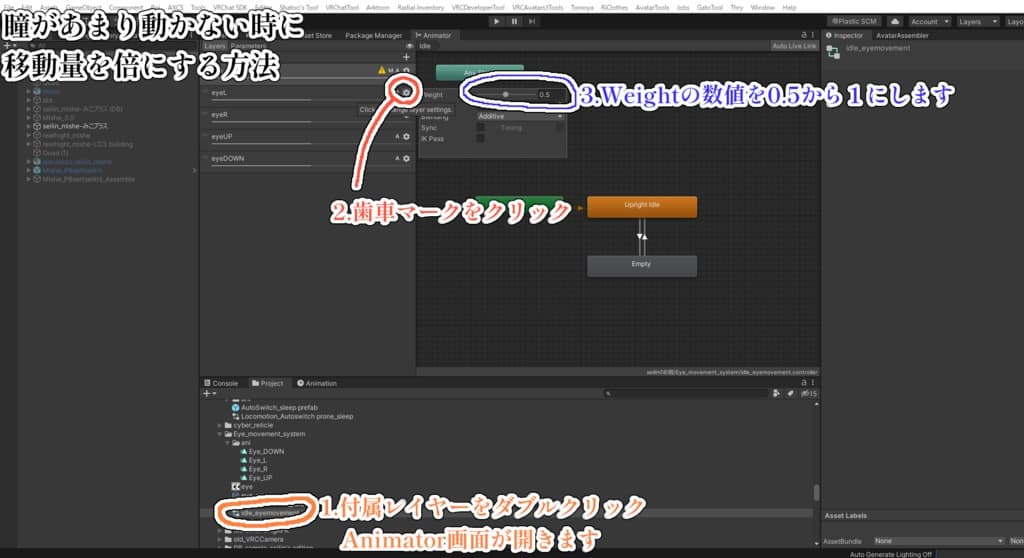Select the Empty state node
This screenshot has height=558, width=1024.
pyautogui.click(x=642, y=265)
